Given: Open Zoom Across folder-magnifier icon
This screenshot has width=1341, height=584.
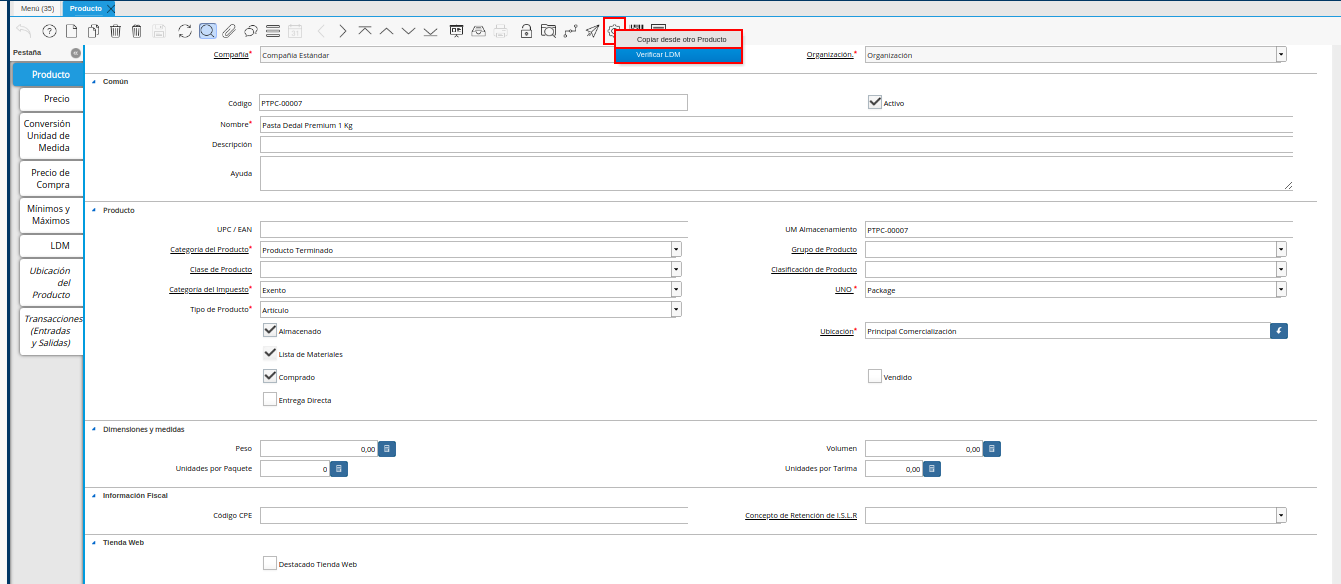Looking at the screenshot, I should (x=548, y=31).
